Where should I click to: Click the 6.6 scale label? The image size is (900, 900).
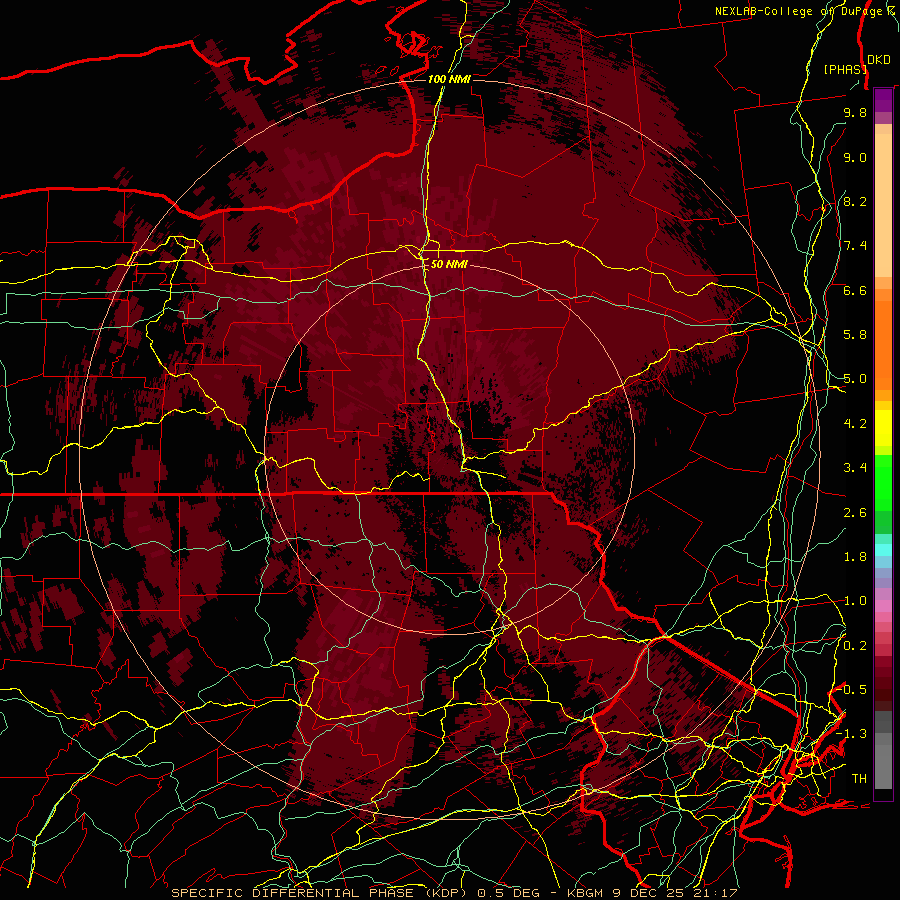point(855,290)
